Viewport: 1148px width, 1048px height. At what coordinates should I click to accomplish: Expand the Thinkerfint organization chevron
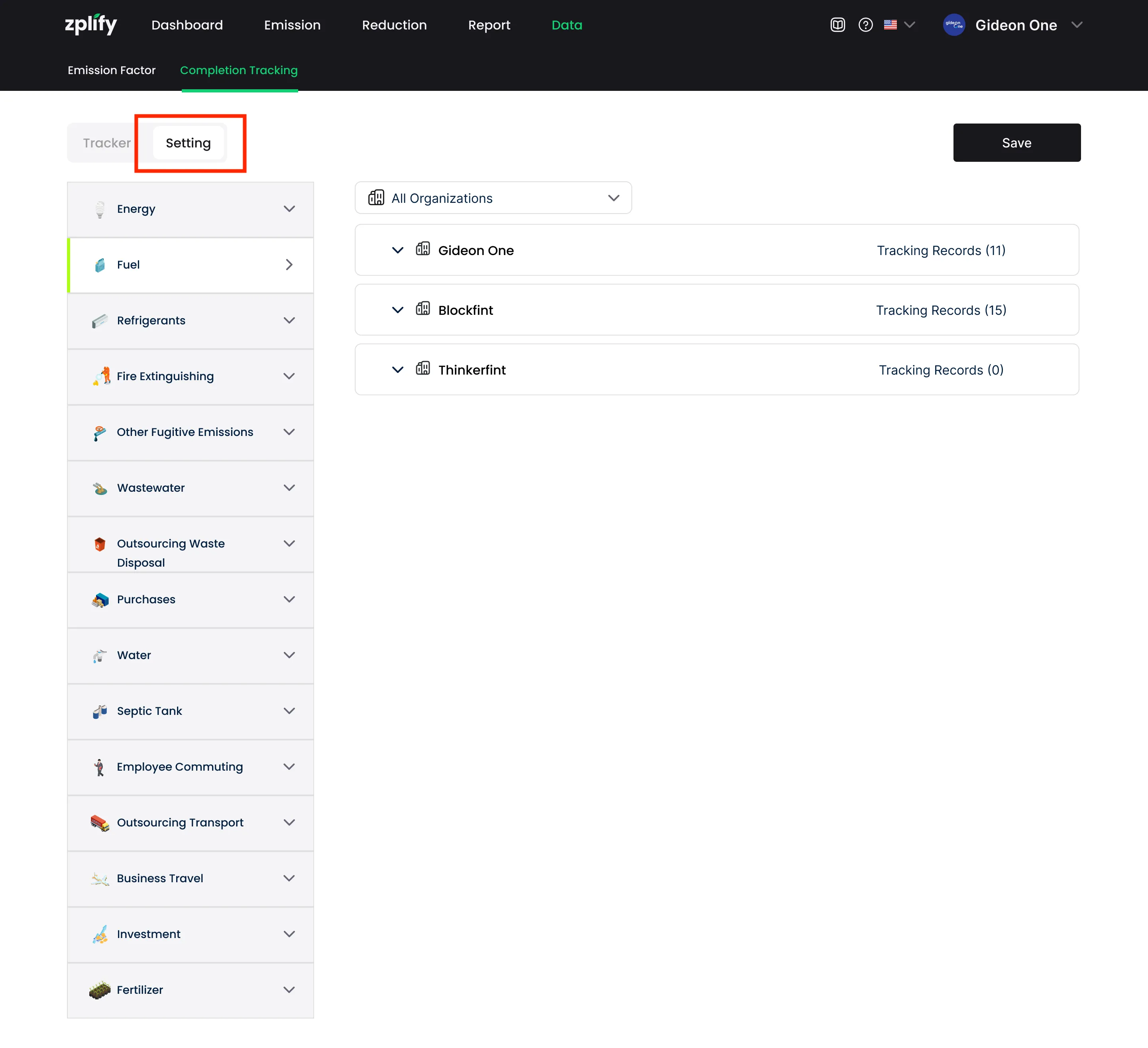(397, 370)
